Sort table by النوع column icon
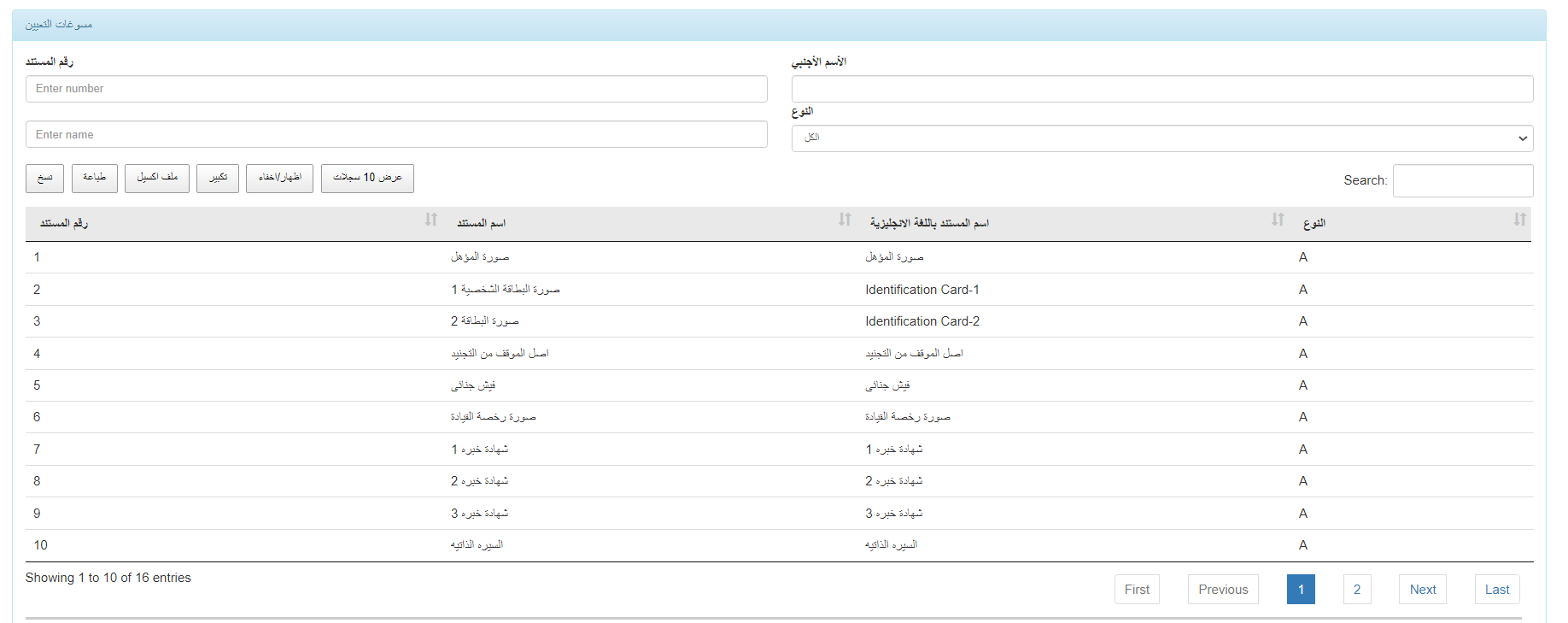 tap(1519, 220)
